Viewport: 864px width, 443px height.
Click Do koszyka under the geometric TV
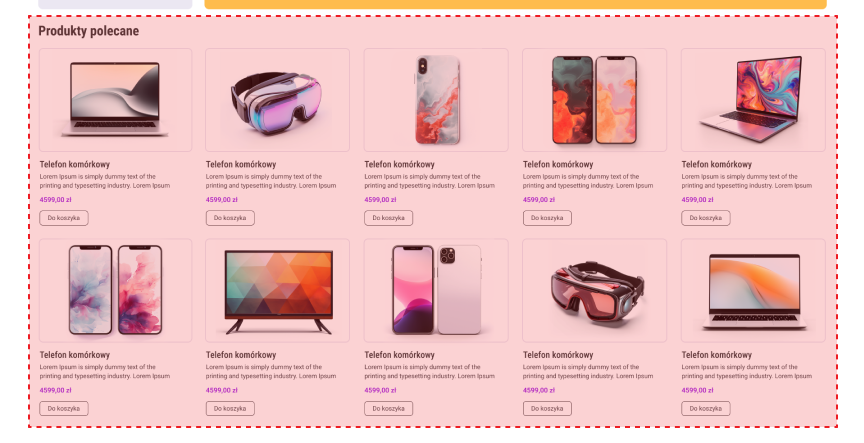(x=230, y=409)
